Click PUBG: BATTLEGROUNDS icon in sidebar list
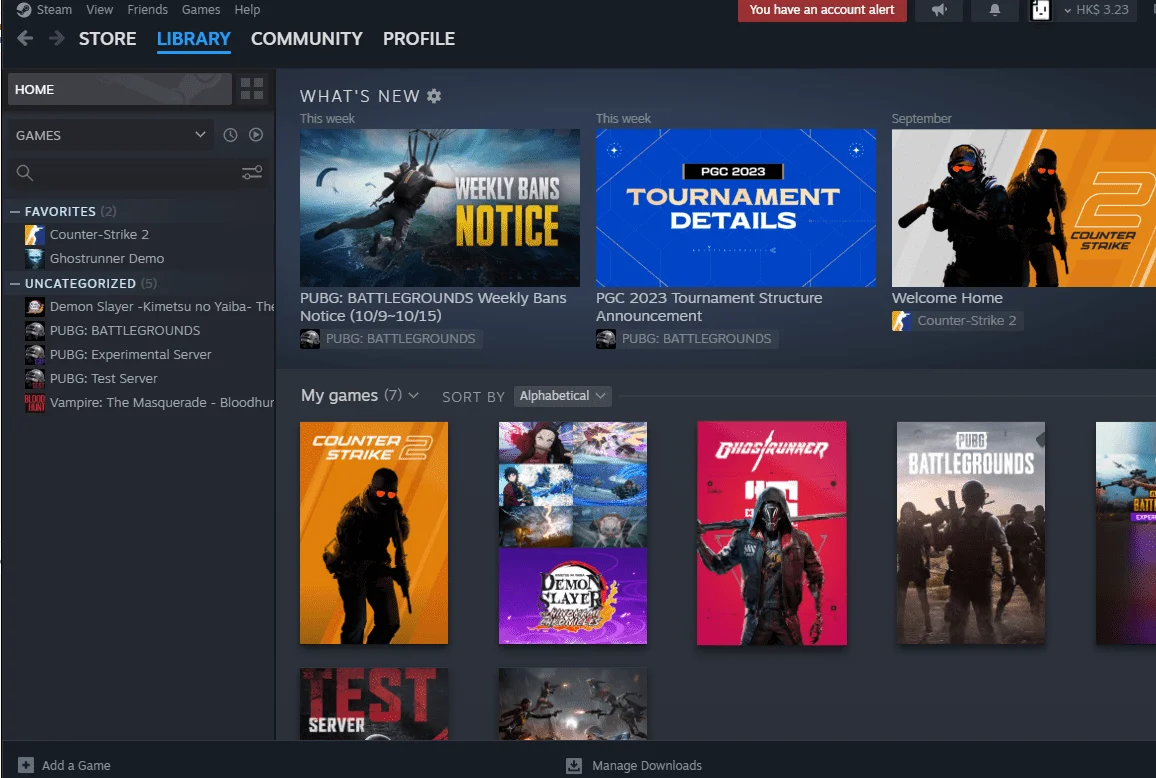1156x778 pixels. (35, 330)
